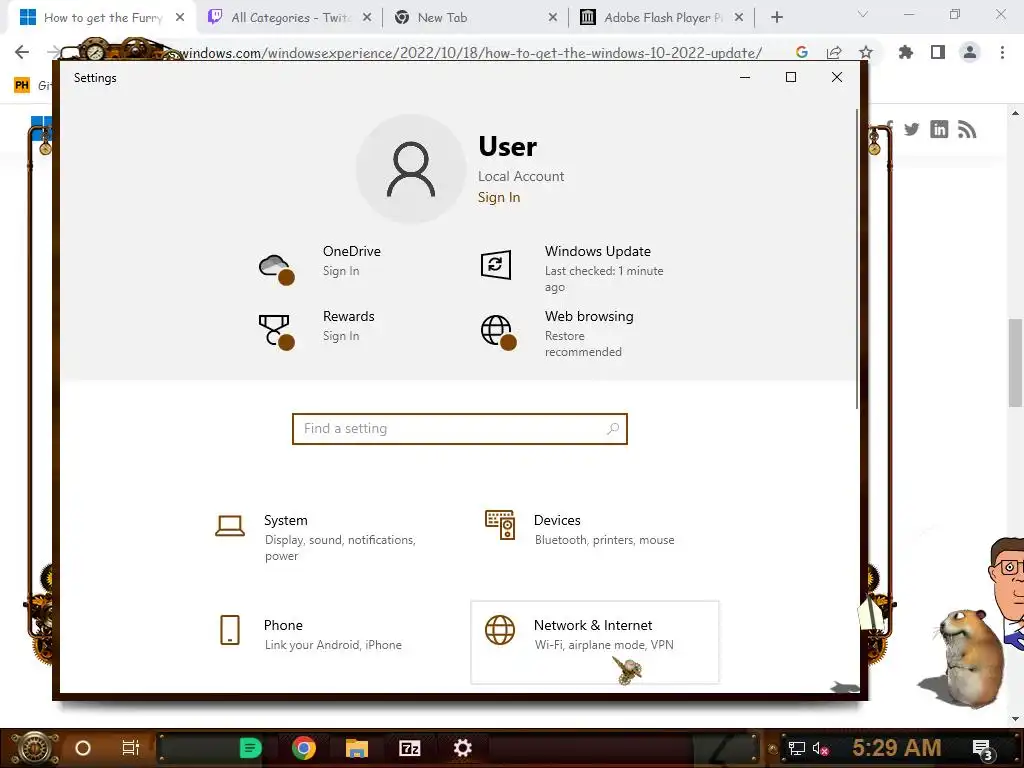Go back in Chrome with the back arrow

click(x=22, y=52)
